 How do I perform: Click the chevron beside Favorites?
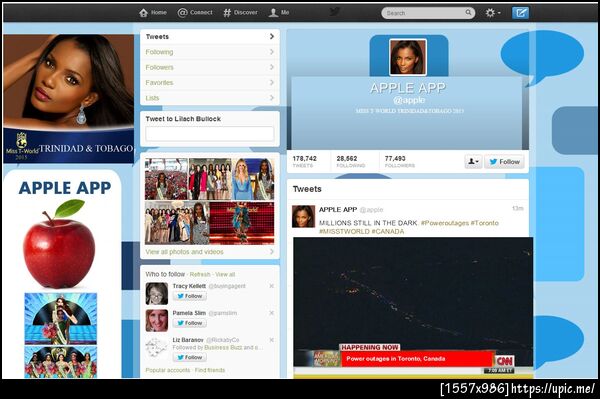point(272,82)
